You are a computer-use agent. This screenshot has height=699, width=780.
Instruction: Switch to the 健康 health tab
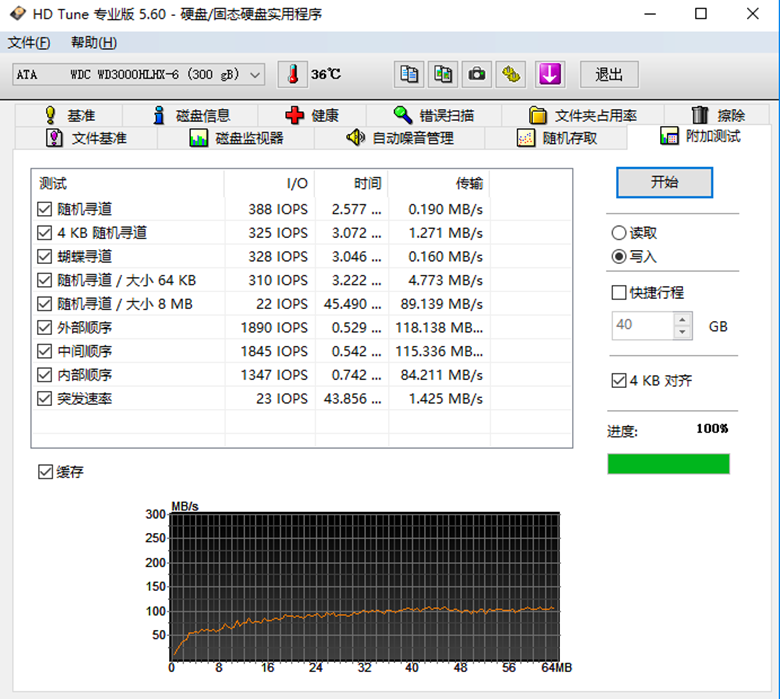(312, 115)
